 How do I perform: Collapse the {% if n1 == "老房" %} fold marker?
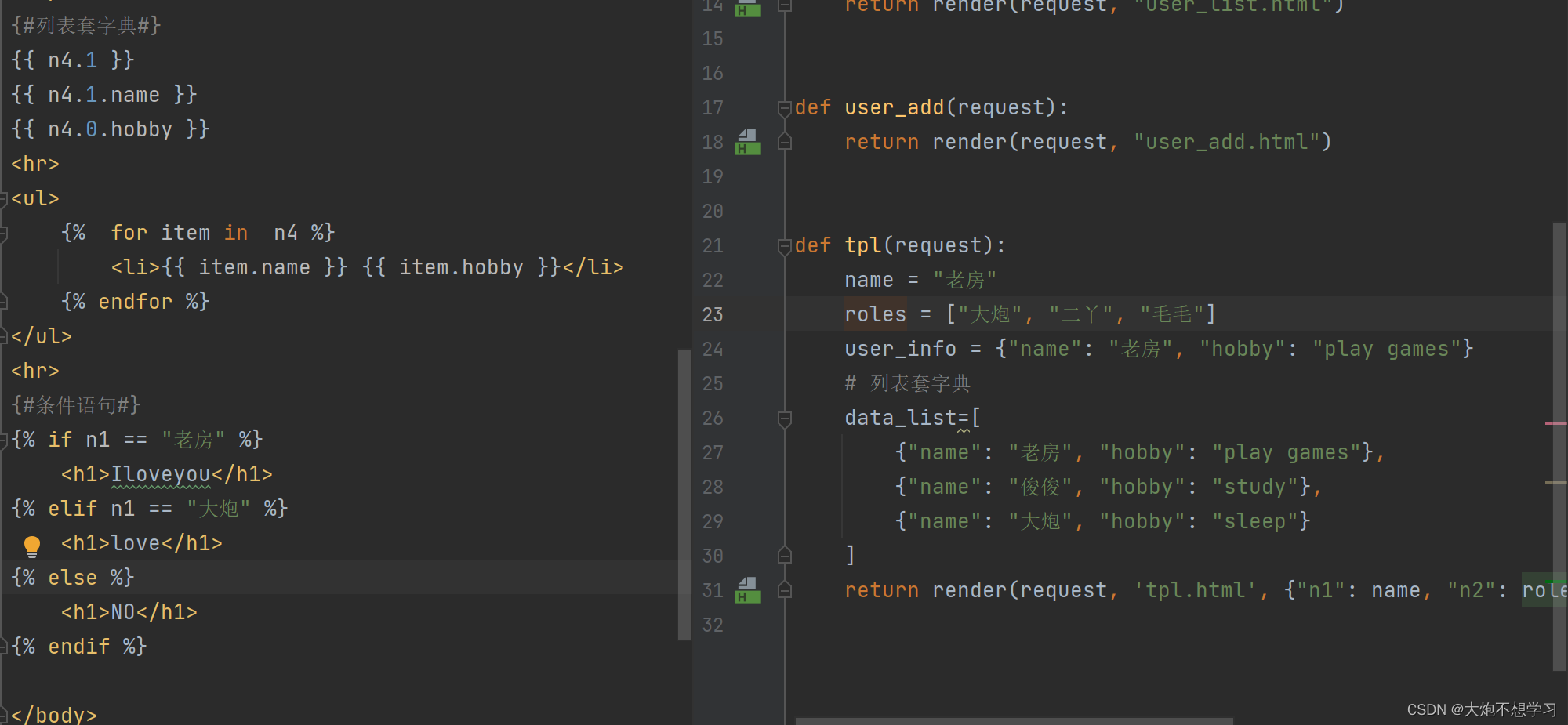pyautogui.click(x=3, y=440)
